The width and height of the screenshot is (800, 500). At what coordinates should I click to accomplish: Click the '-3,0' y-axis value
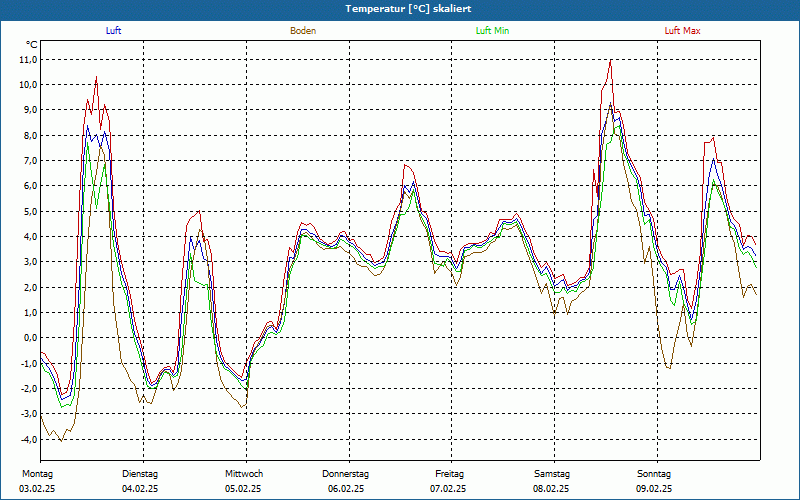tap(29, 414)
